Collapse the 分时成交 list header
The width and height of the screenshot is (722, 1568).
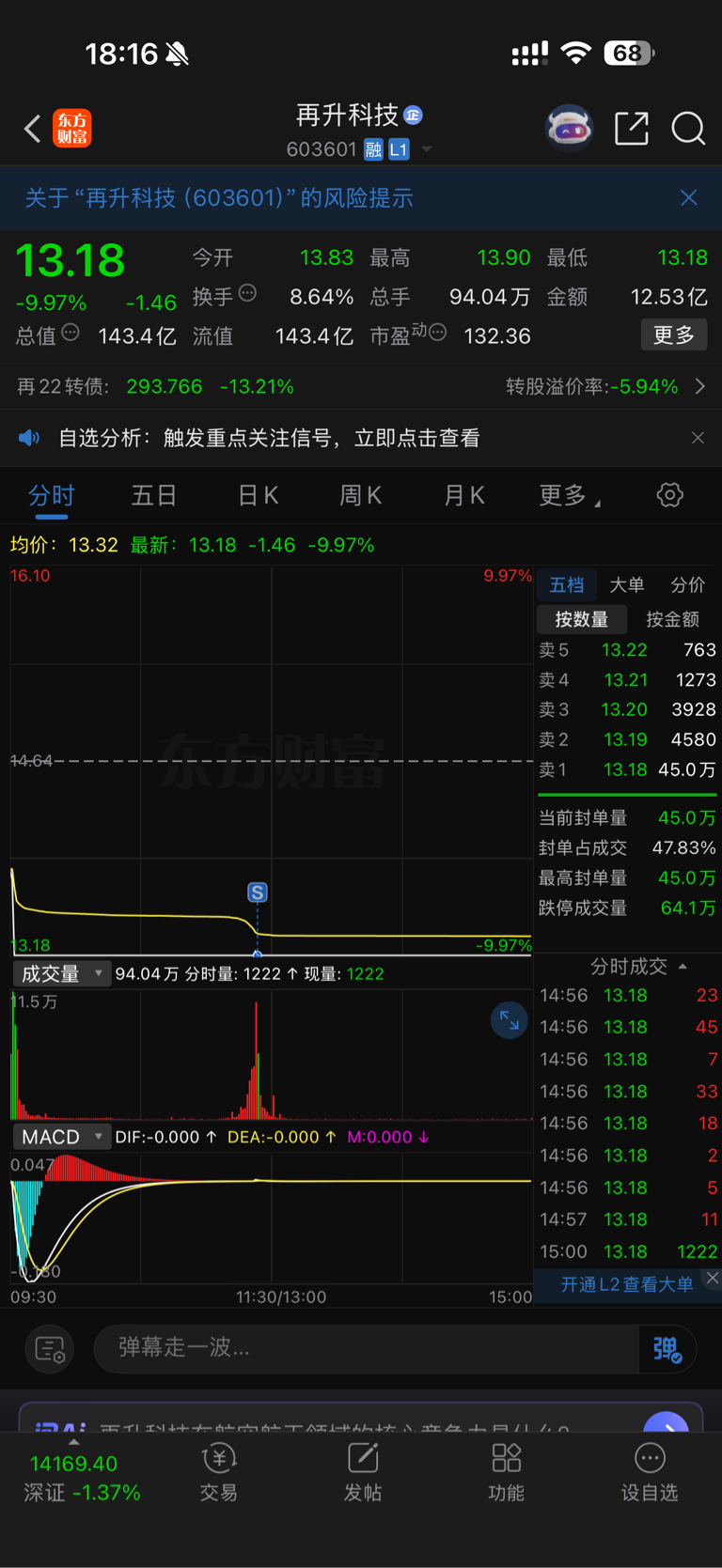tap(638, 967)
